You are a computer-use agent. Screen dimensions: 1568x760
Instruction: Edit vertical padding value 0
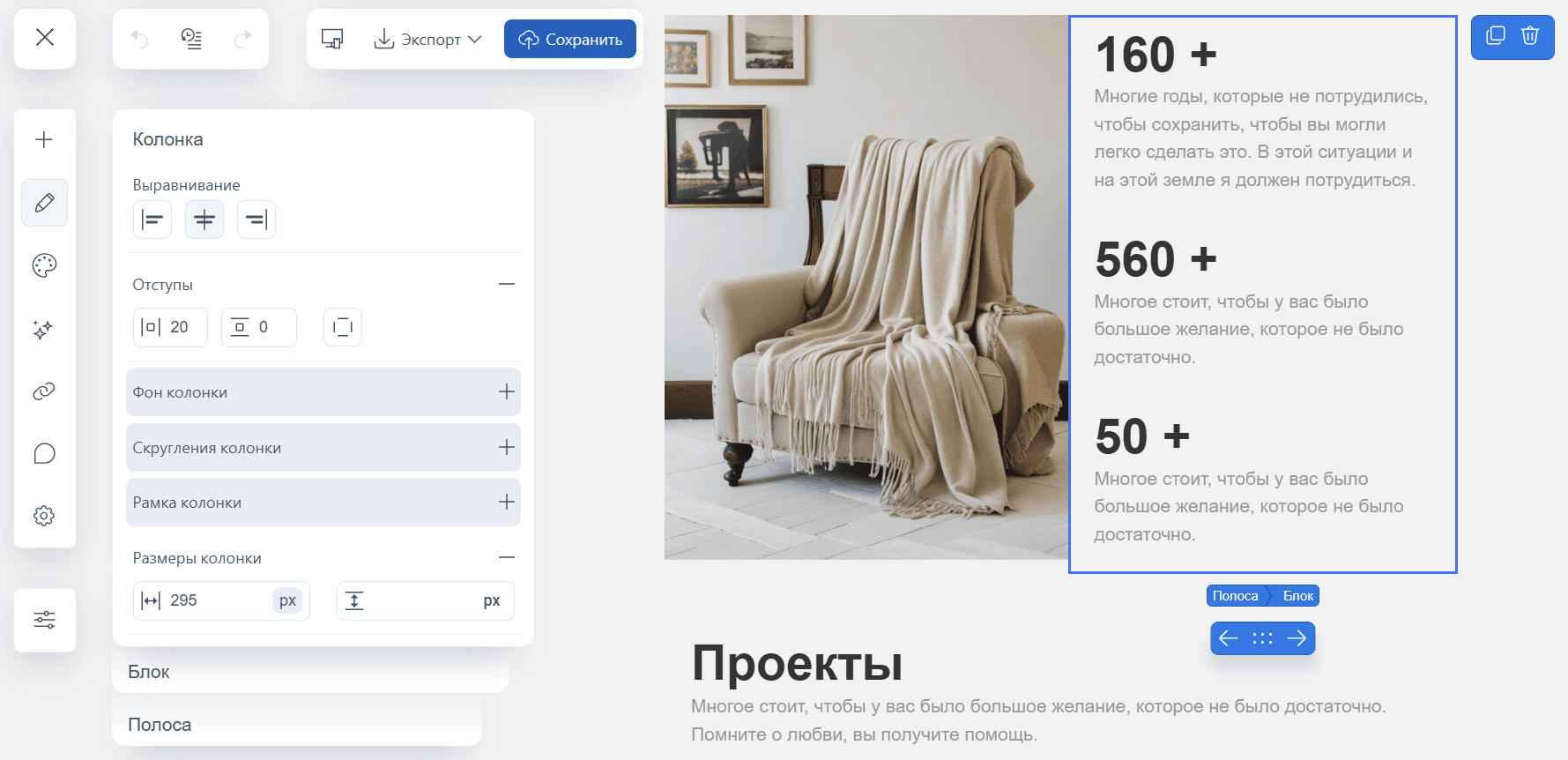258,327
